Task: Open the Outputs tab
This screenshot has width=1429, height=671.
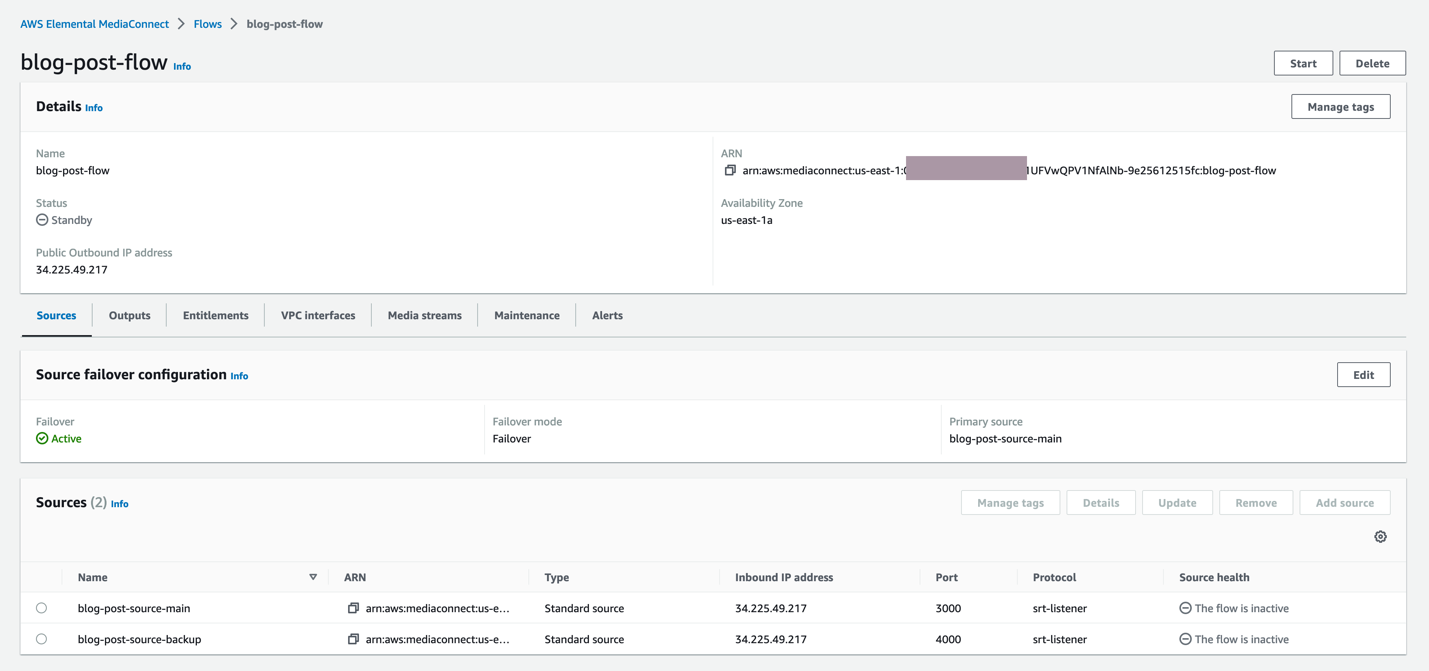Action: click(x=130, y=315)
